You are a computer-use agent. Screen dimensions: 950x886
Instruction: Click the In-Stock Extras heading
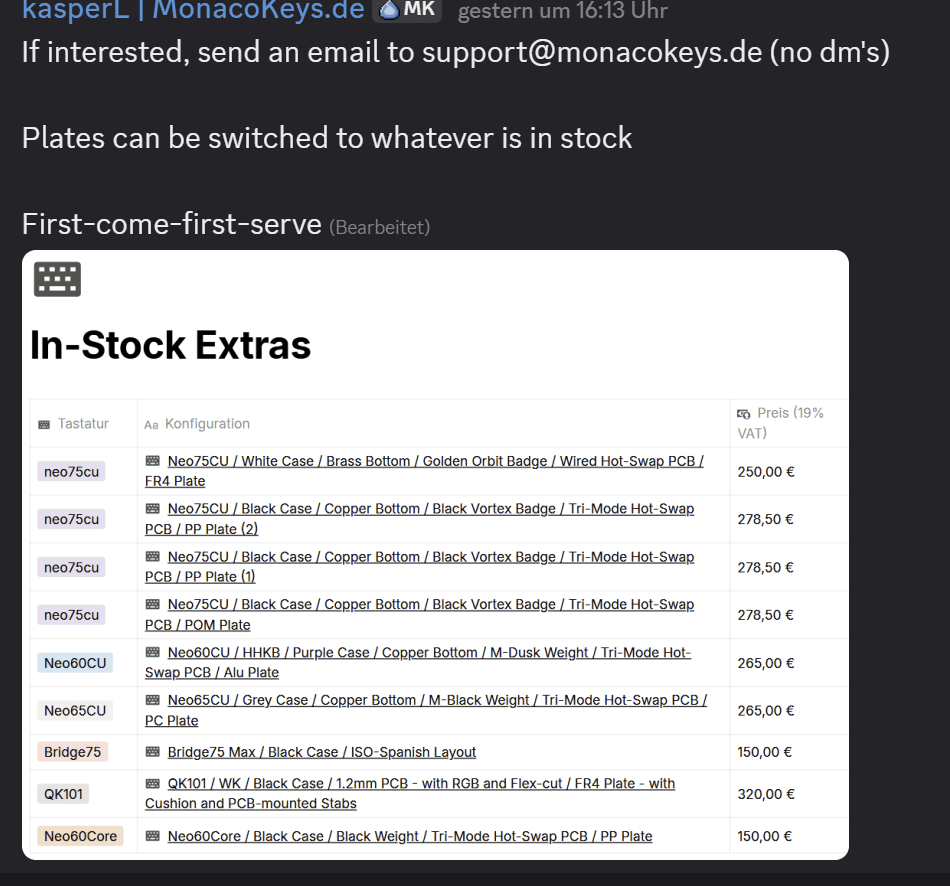(170, 345)
